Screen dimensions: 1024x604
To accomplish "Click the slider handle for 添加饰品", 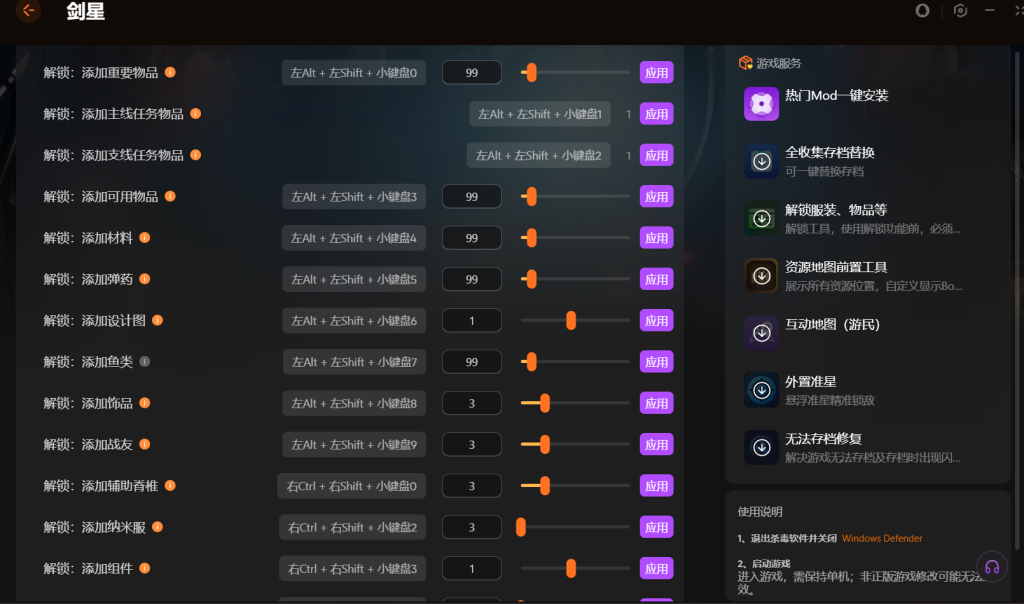I will tap(544, 403).
